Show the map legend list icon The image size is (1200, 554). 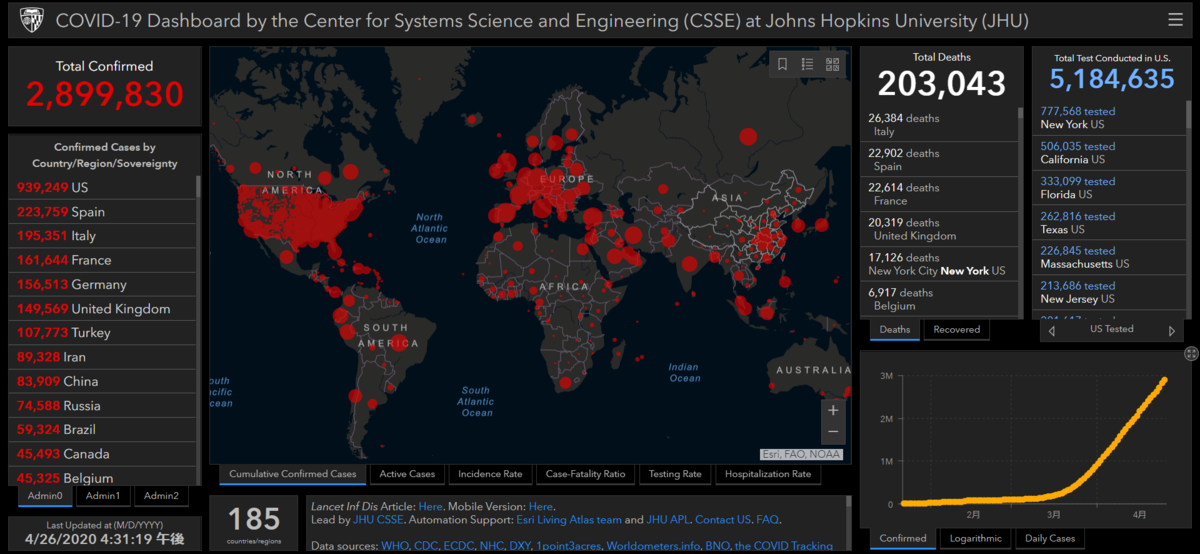[808, 64]
